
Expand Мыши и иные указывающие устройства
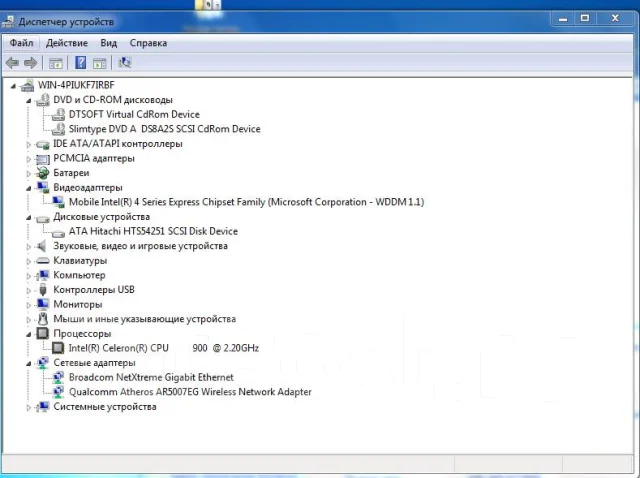29,320
